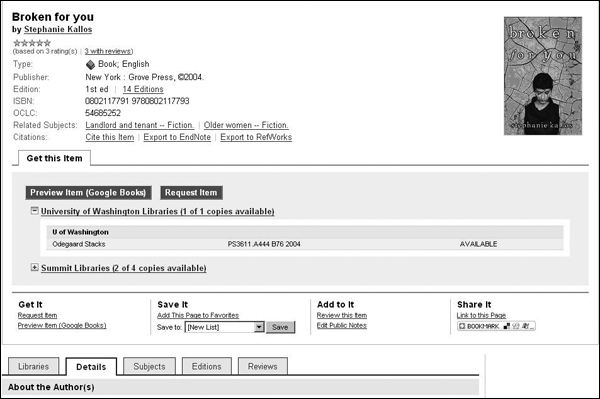Open the Subjects tab

149,366
